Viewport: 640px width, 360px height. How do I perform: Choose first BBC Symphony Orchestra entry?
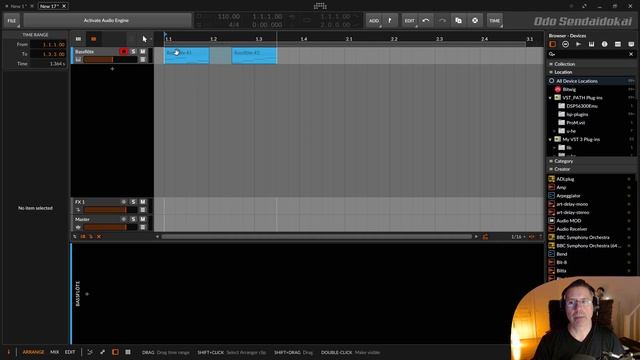click(x=591, y=238)
